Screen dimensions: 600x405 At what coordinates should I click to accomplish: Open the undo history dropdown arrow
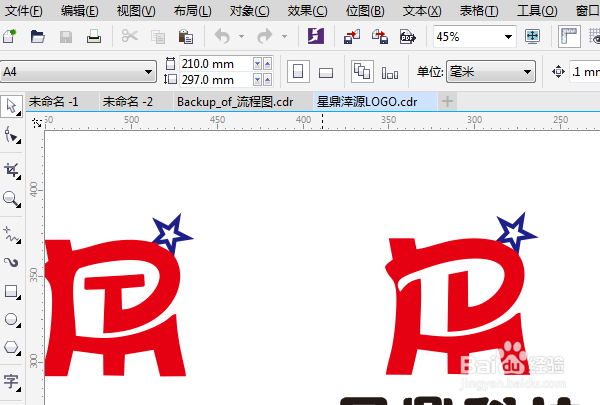(x=241, y=37)
